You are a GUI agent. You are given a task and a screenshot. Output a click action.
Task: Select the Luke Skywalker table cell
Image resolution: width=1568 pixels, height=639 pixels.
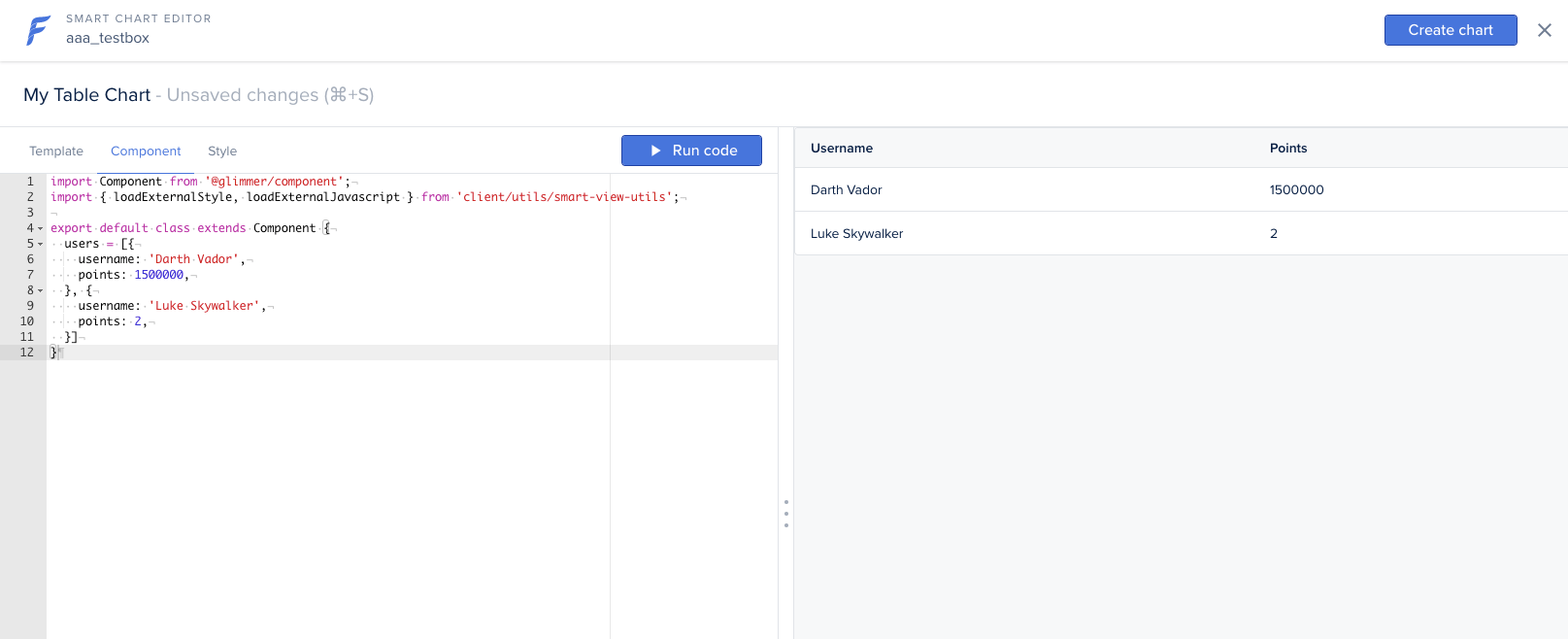pyautogui.click(x=857, y=233)
